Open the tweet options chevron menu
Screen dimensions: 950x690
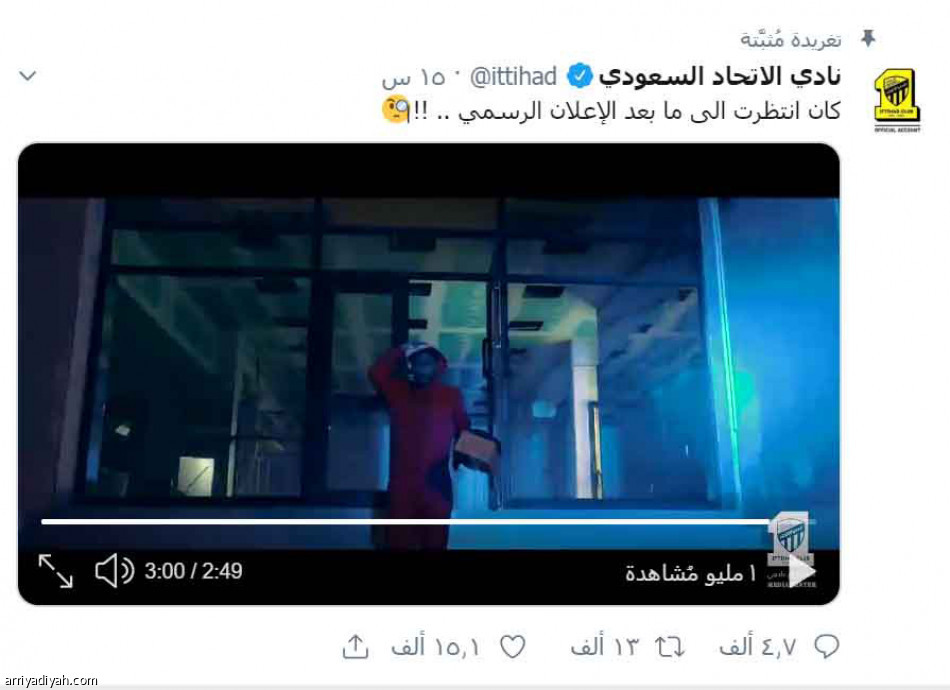(28, 76)
